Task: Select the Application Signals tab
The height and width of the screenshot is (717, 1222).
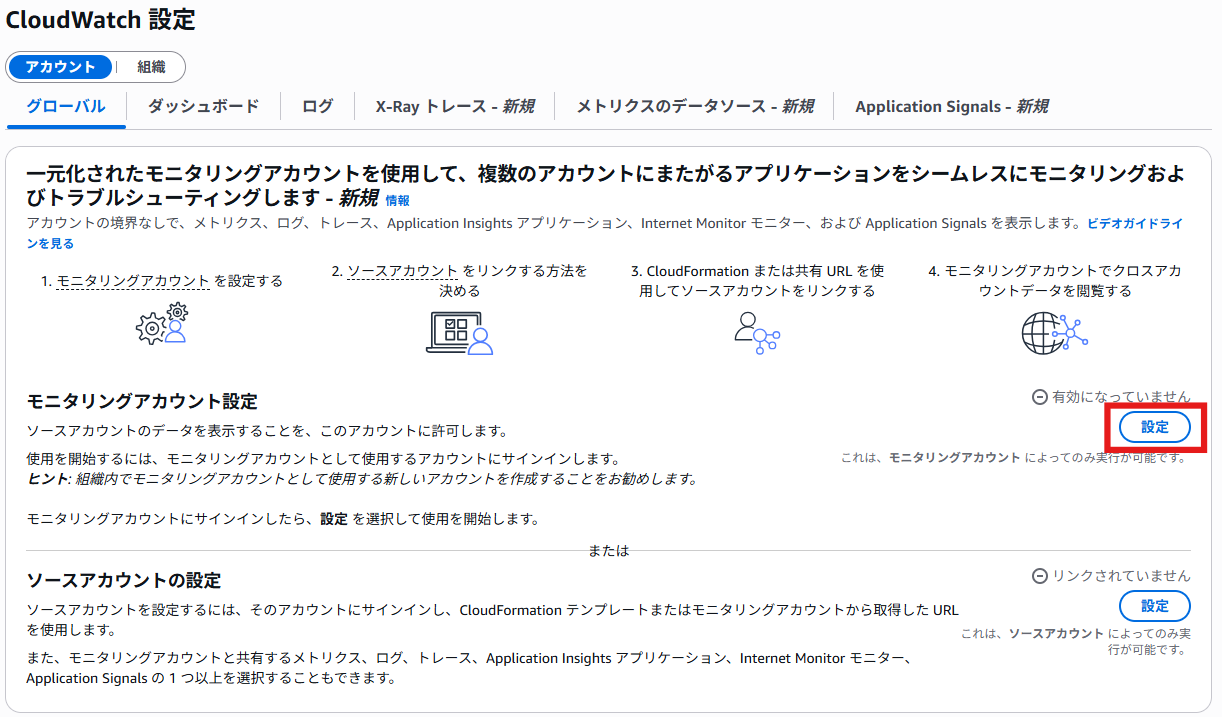Action: point(951,106)
